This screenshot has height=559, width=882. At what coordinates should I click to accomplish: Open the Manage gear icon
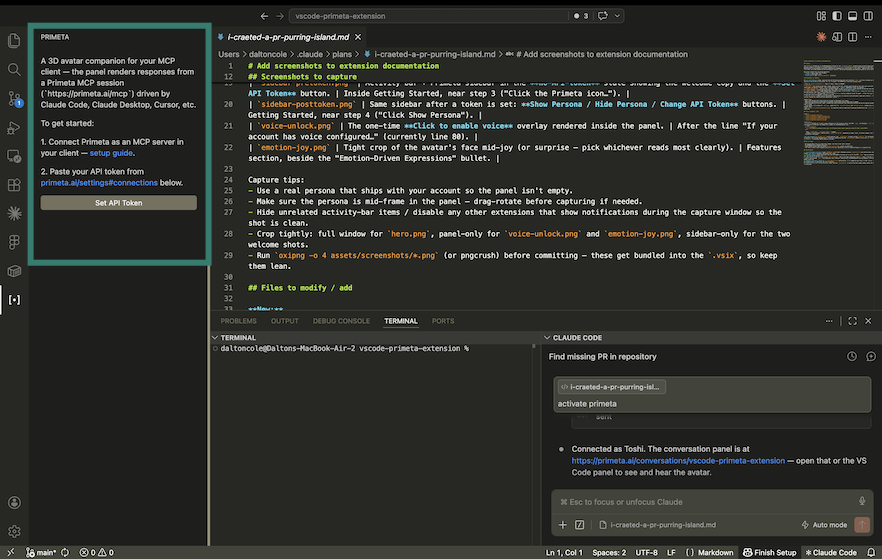[x=14, y=531]
